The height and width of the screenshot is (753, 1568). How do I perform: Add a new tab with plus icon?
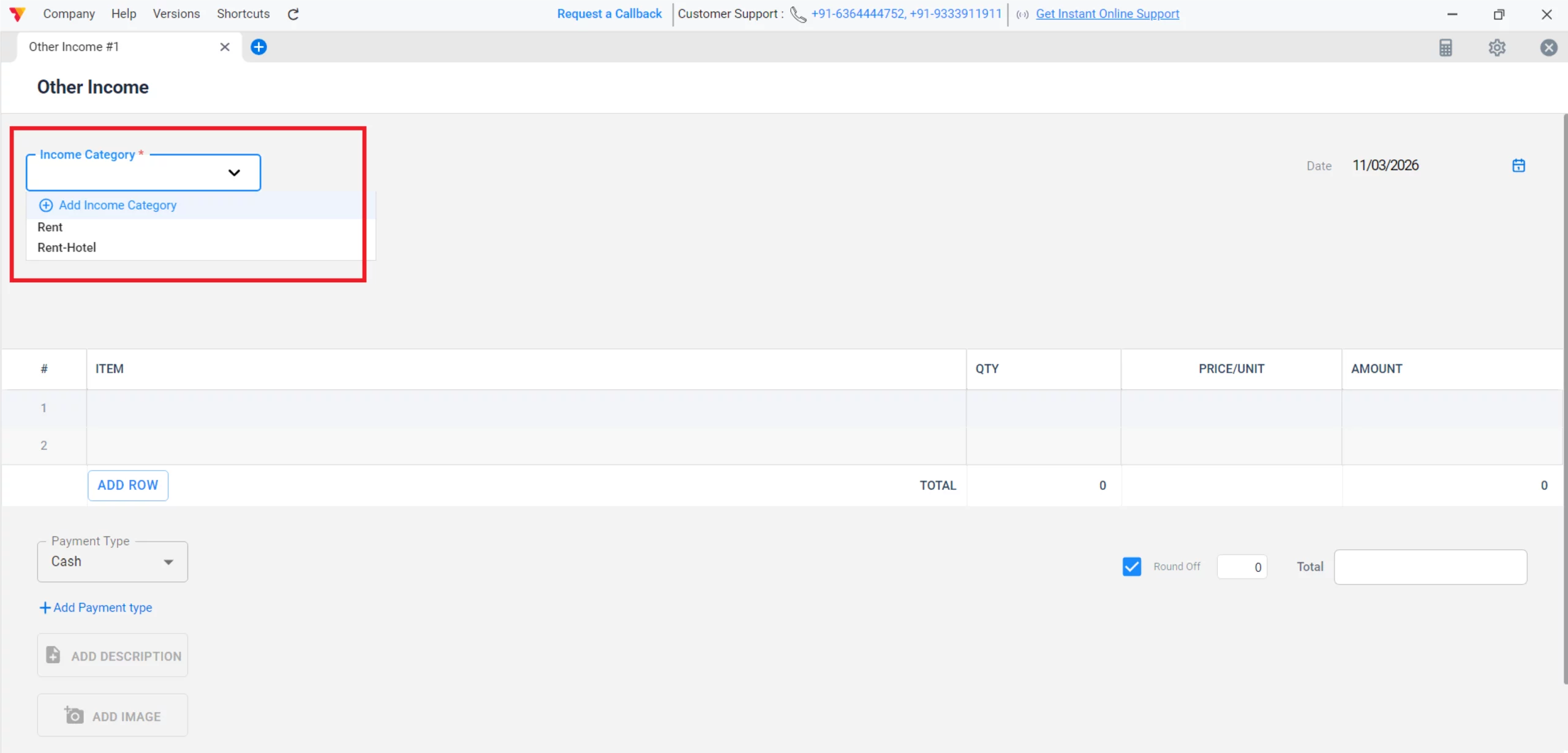259,47
